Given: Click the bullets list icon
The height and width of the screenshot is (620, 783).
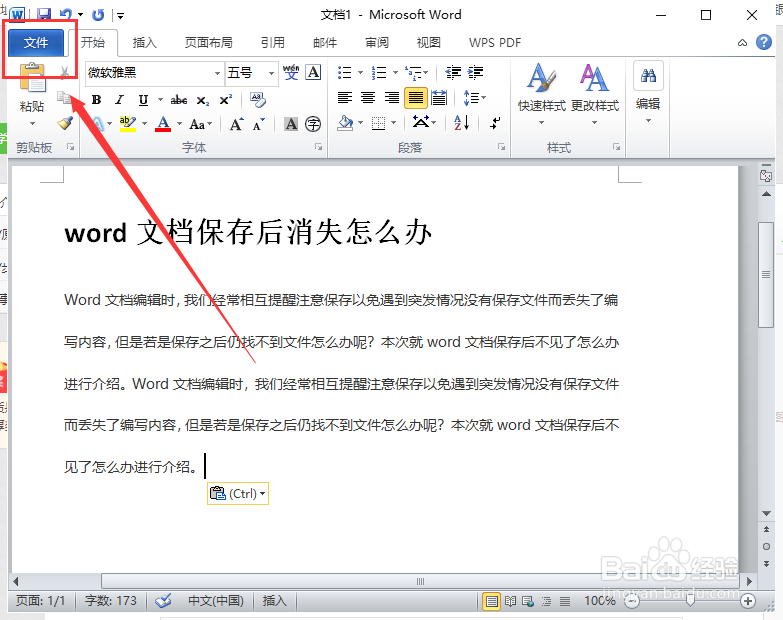Looking at the screenshot, I should point(345,72).
